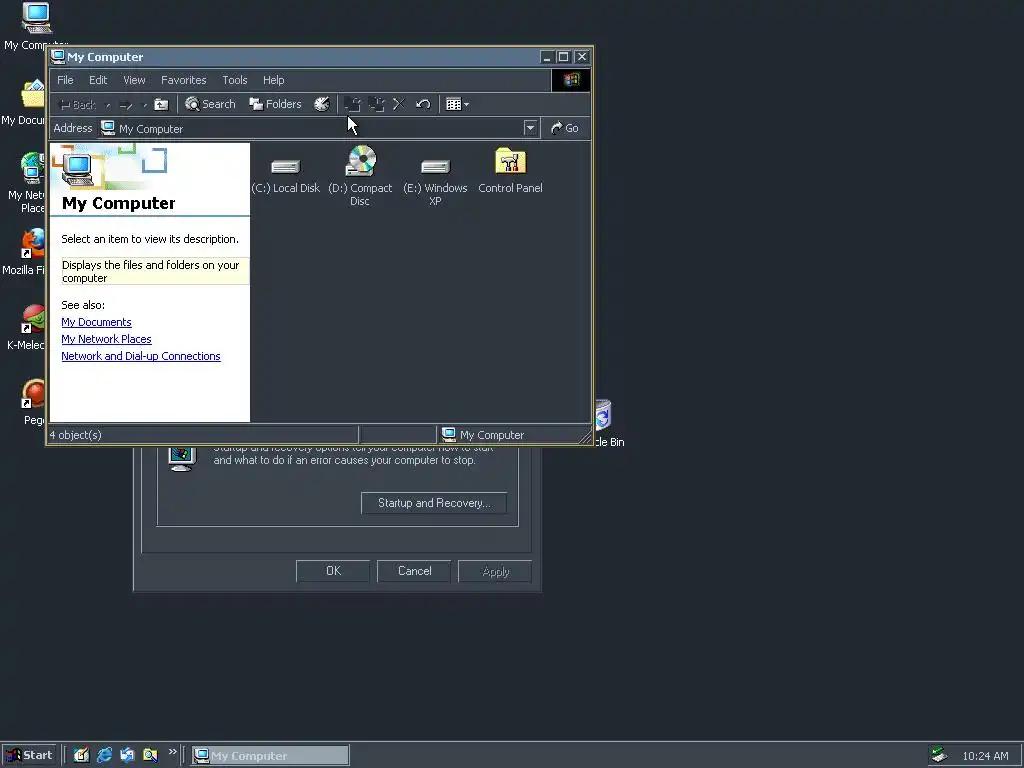Screen dimensions: 1024x768
Task: Open the Edit menu
Action: [x=98, y=80]
